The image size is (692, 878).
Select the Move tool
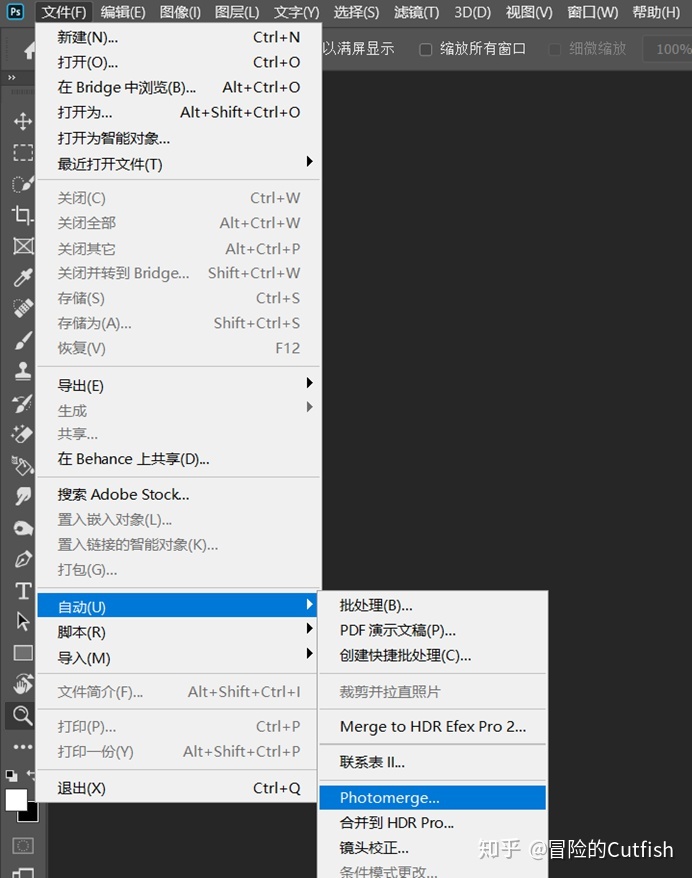coord(22,121)
